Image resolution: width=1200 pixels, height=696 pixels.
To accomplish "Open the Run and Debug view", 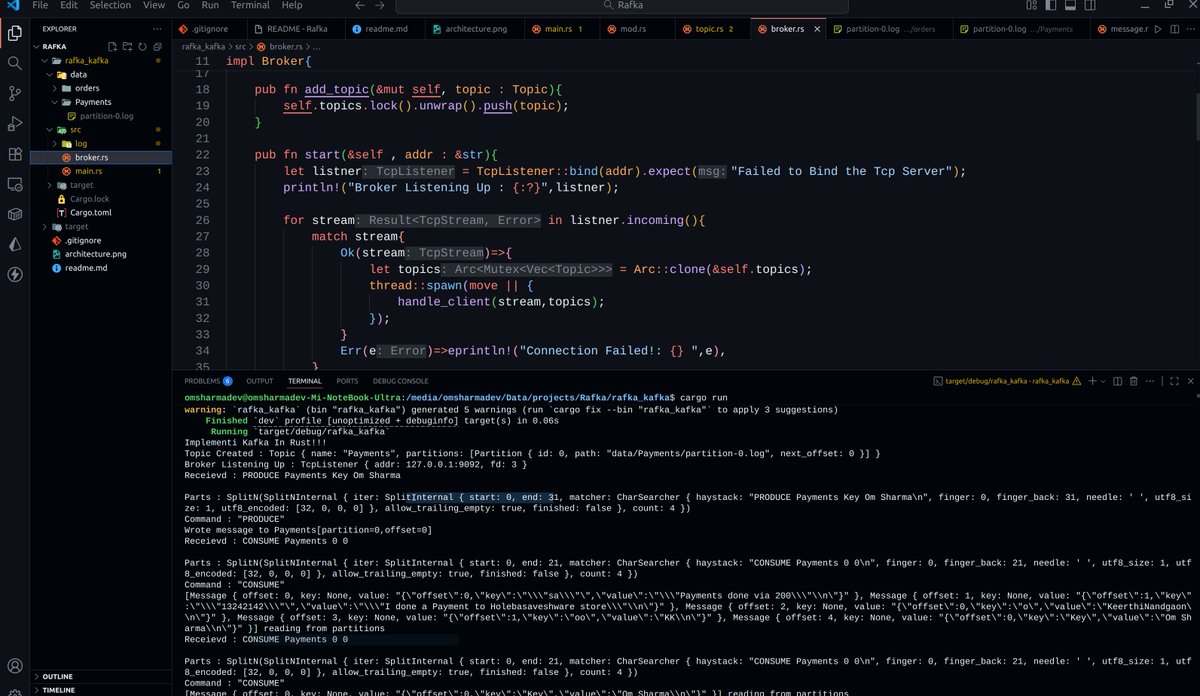I will click(x=15, y=124).
